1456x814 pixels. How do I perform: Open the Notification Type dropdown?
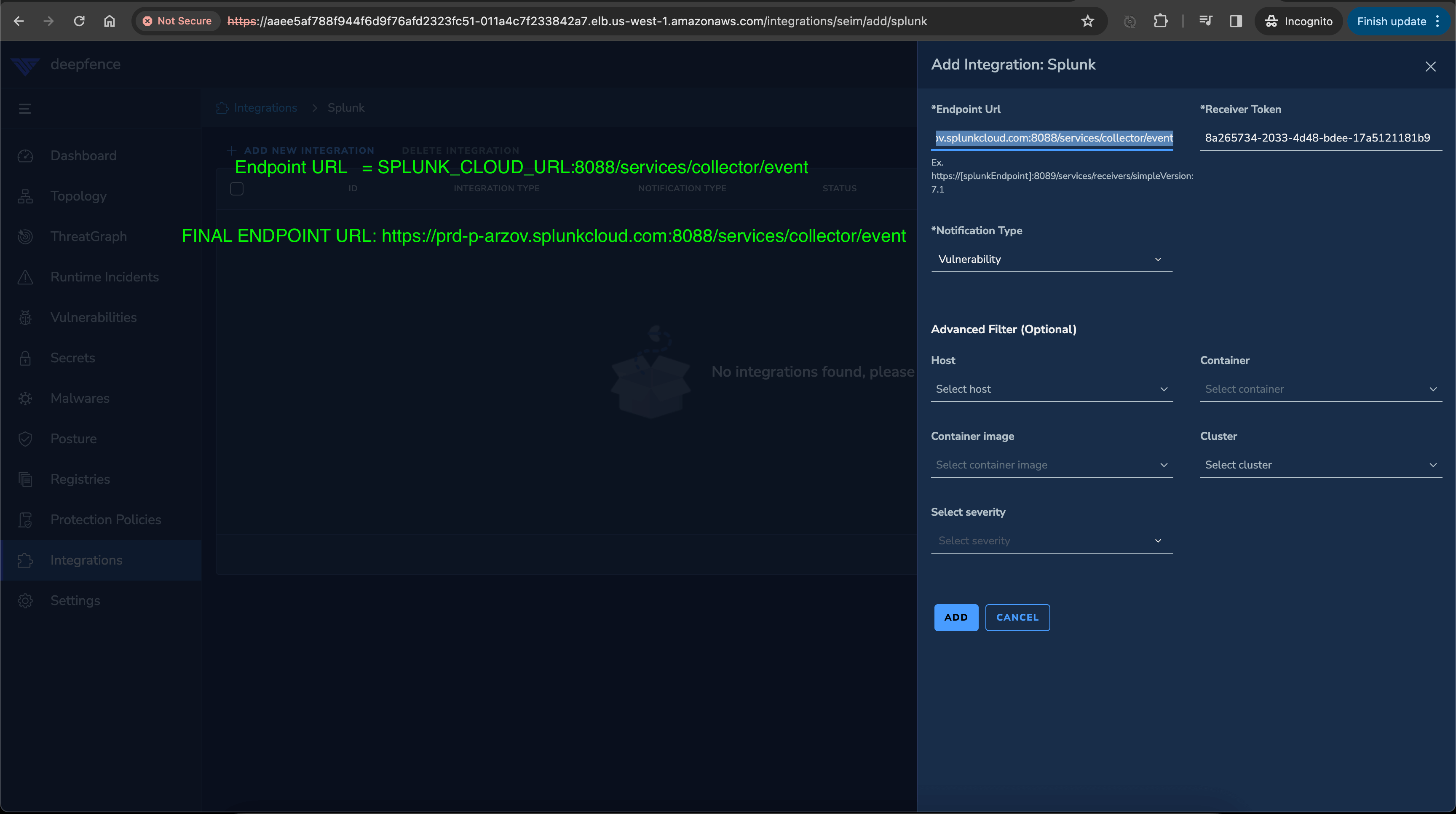(1052, 260)
